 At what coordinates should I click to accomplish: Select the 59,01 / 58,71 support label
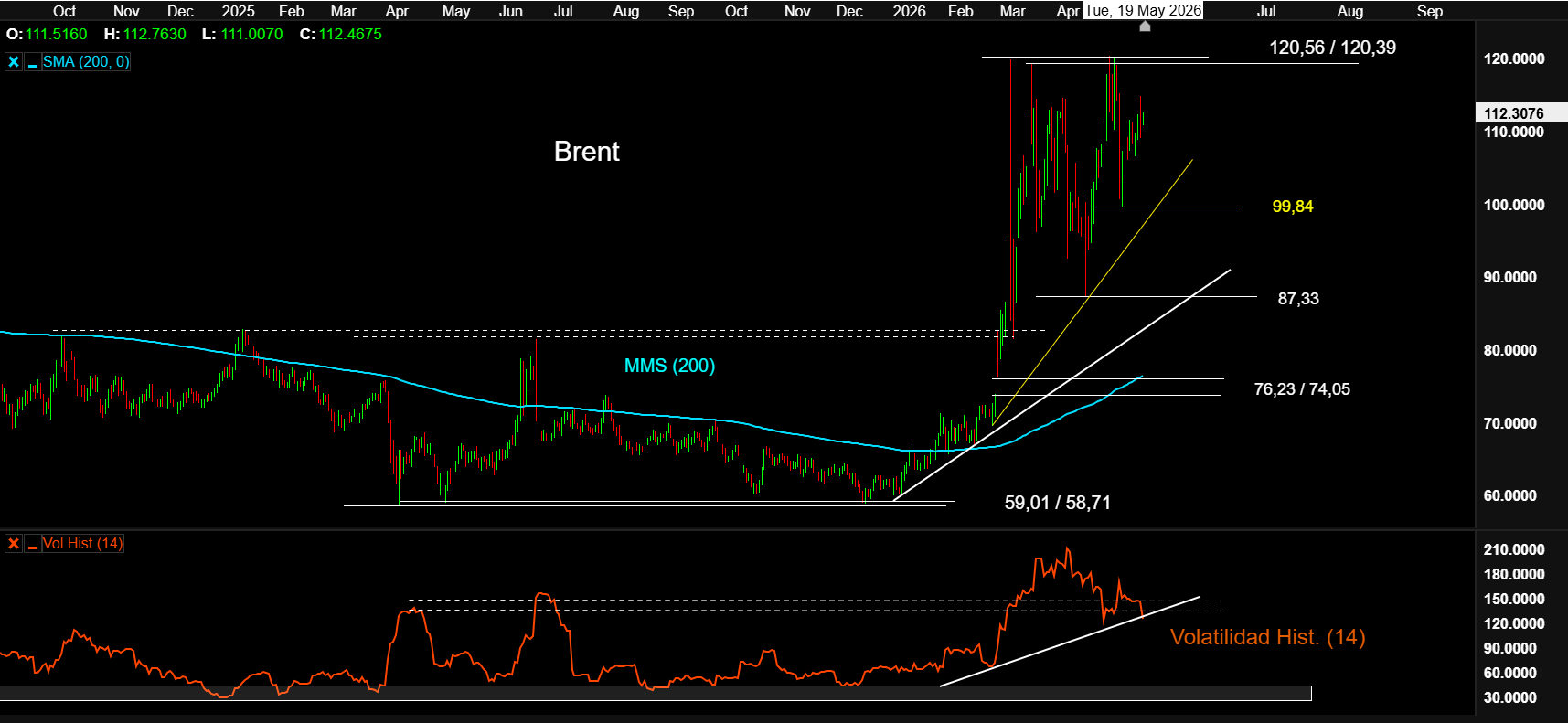tap(1058, 503)
